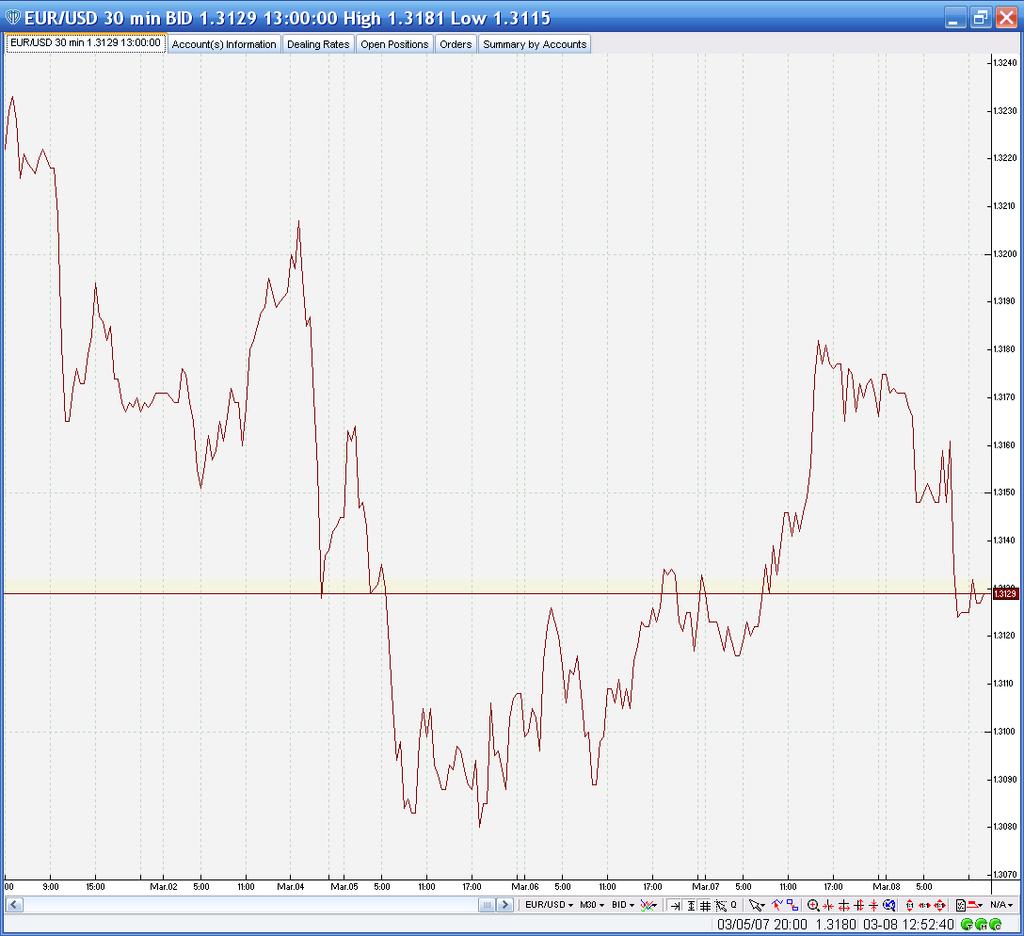Viewport: 1024px width, 936px height.
Task: Click the Mar.07 time axis label
Action: (x=705, y=886)
